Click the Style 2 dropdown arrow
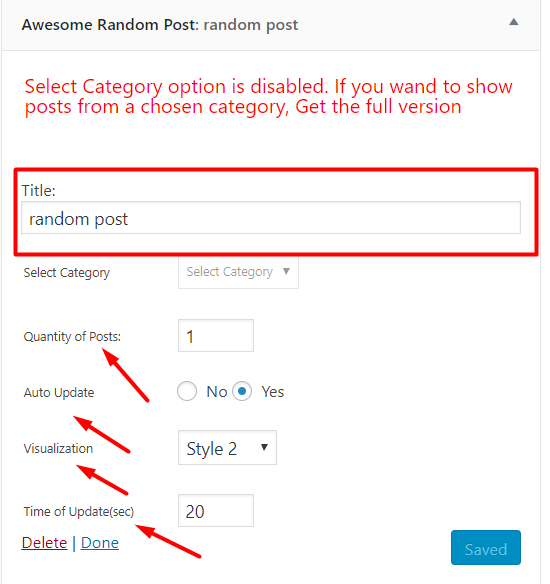This screenshot has height=584, width=550. (x=264, y=447)
